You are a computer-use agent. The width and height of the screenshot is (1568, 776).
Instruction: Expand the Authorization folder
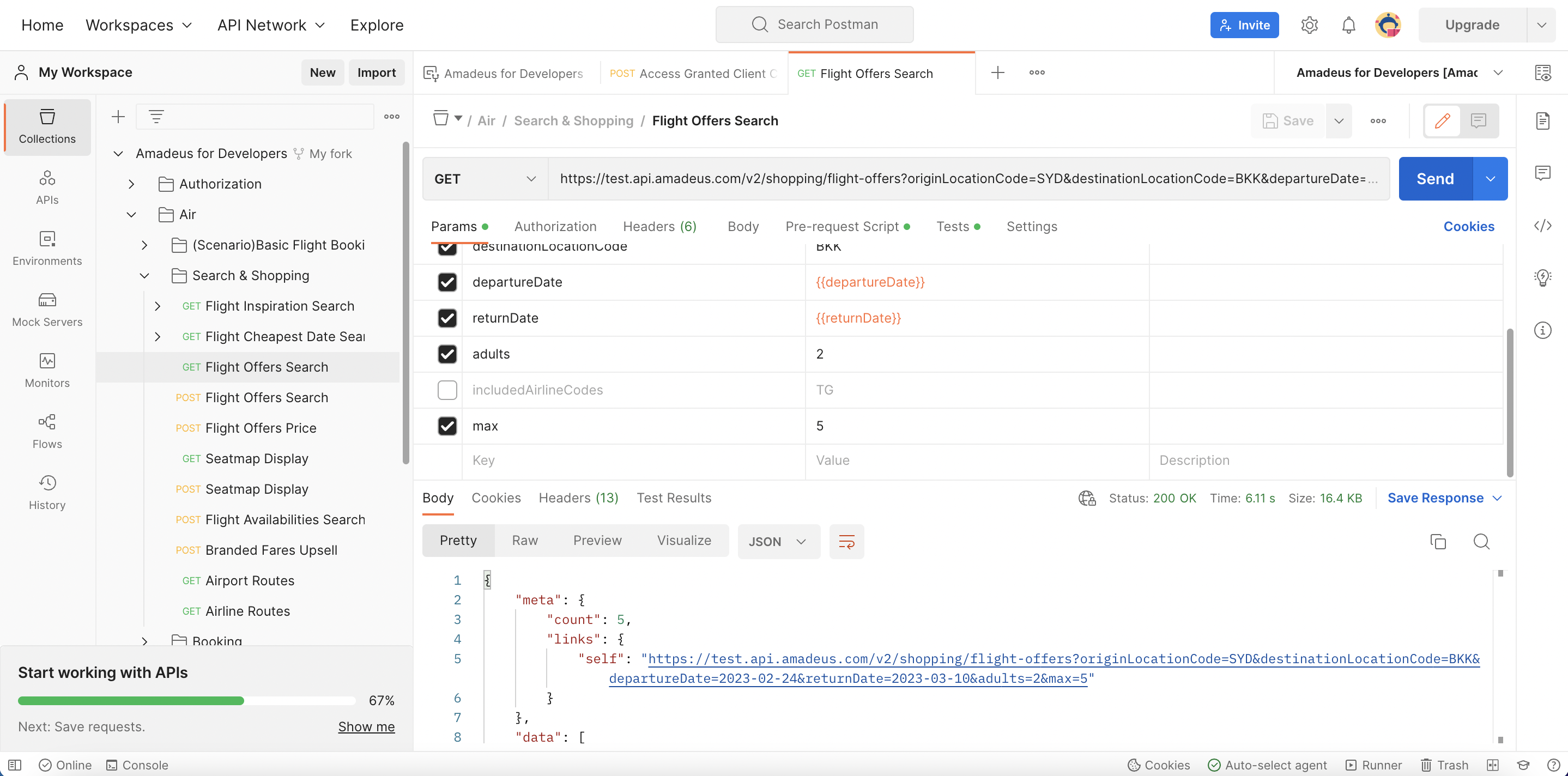131,184
